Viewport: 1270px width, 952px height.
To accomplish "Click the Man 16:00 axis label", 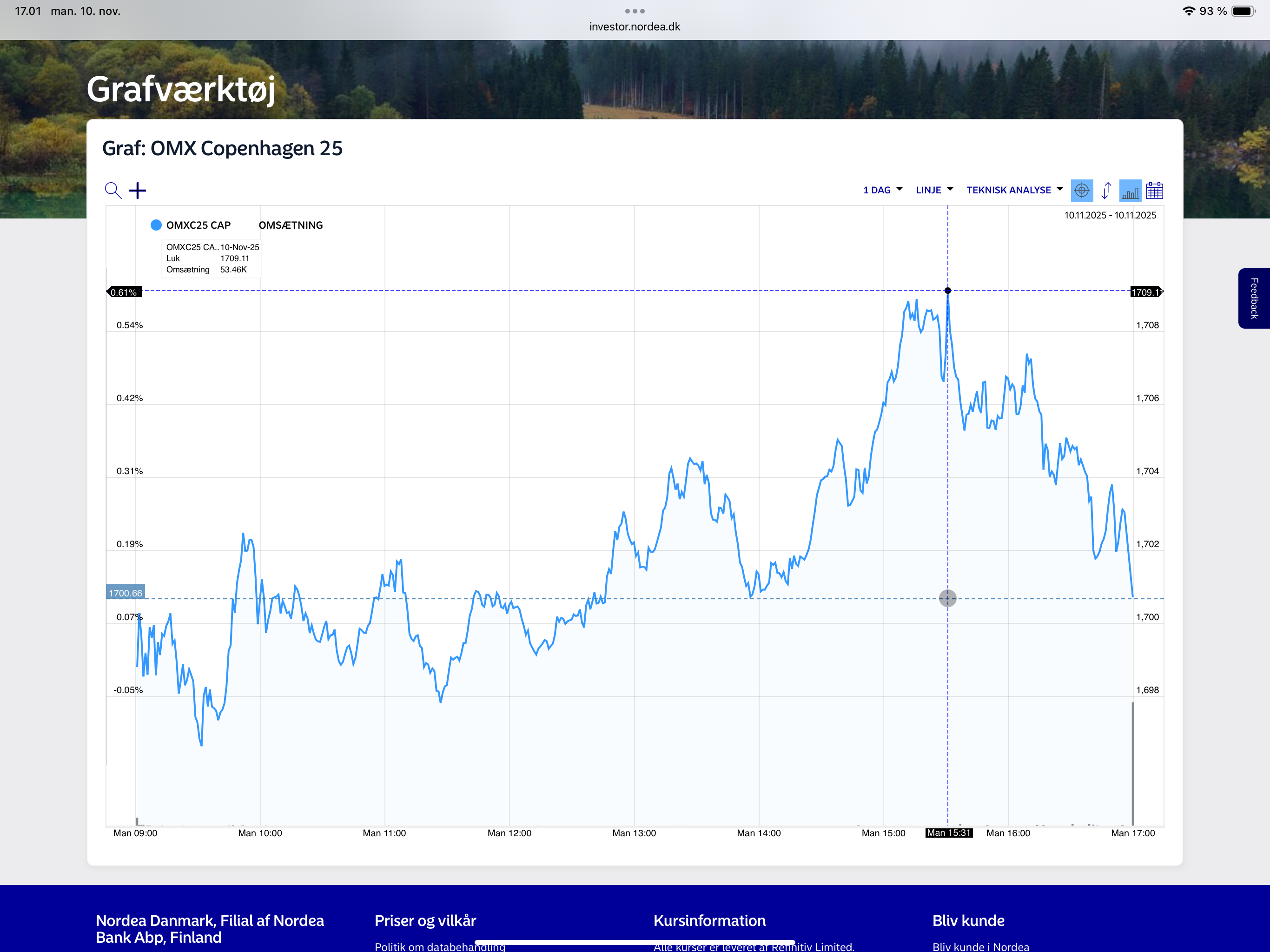I will (1008, 833).
